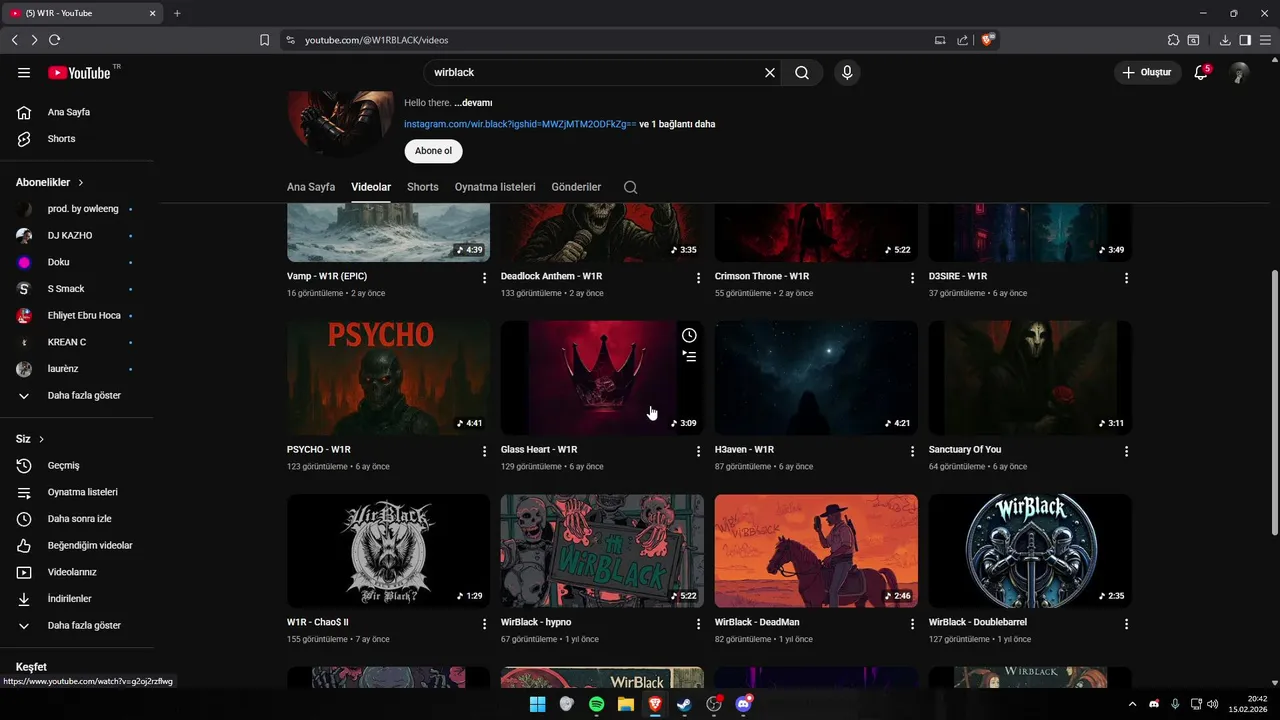Add Glass Heart to queue

coord(689,356)
